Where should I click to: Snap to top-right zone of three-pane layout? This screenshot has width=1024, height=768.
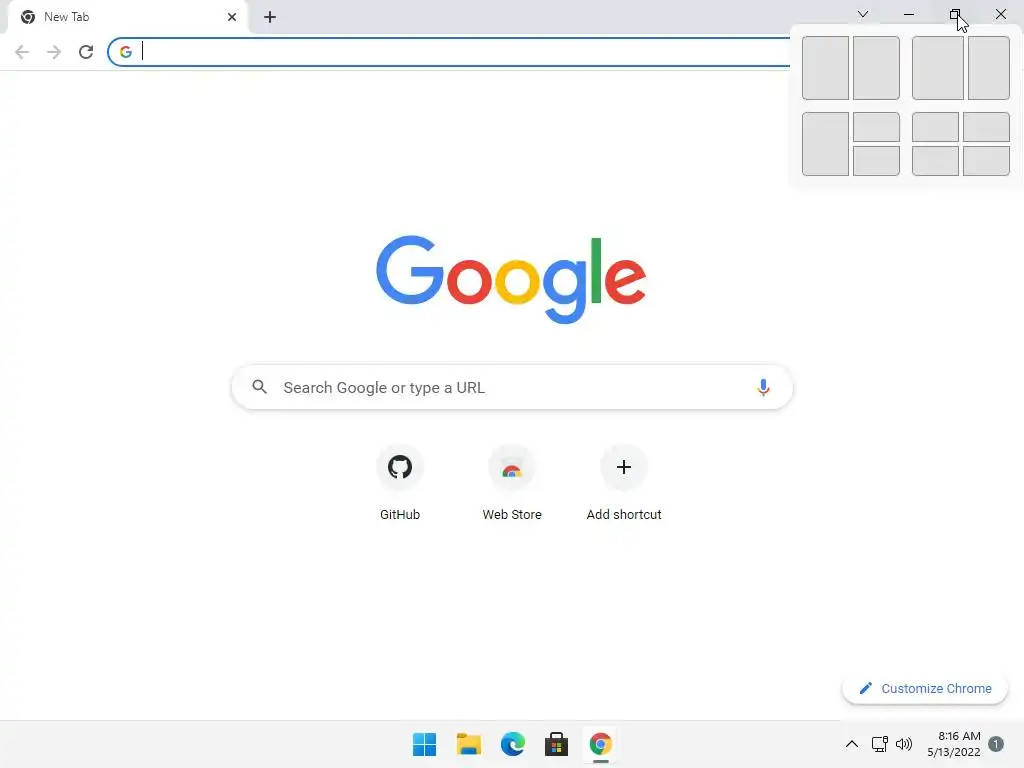pos(876,127)
